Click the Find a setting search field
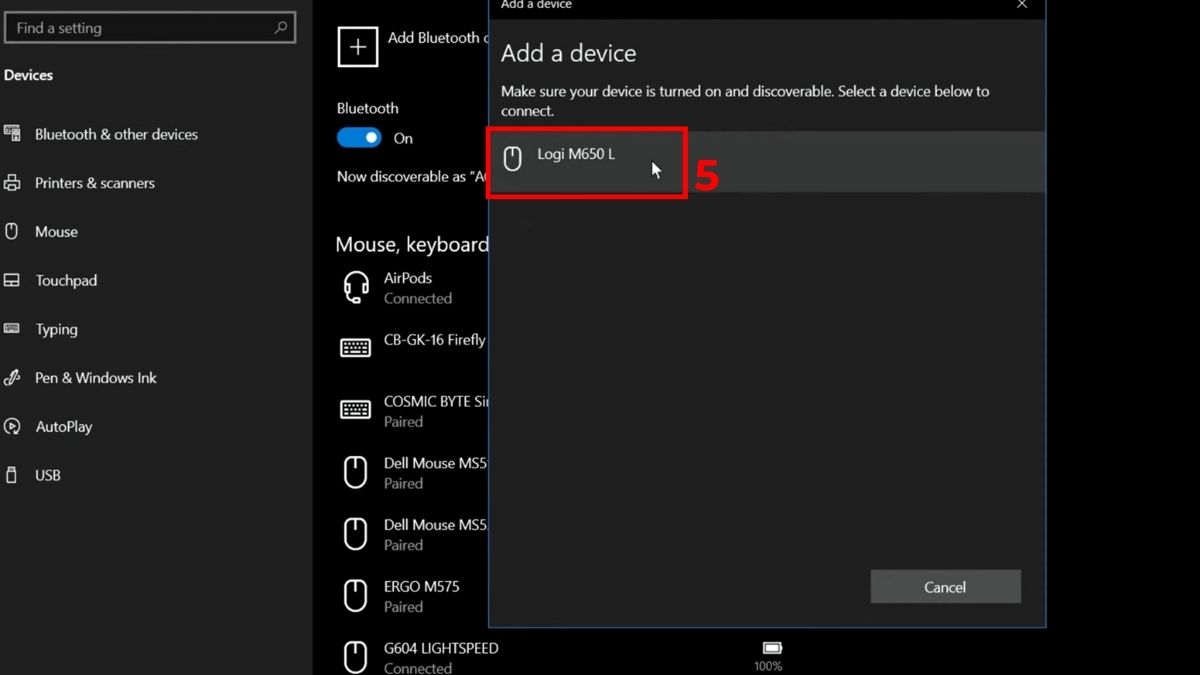The width and height of the screenshot is (1200, 675). [x=140, y=28]
